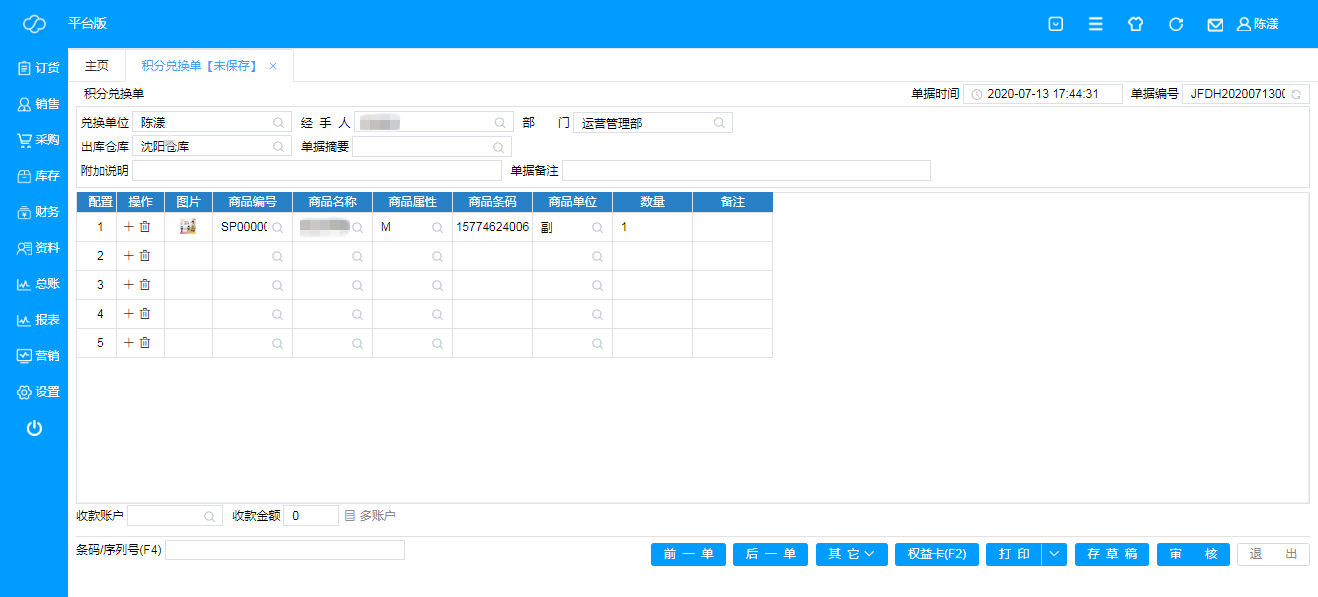Click the 打印 button
Viewport: 1318px width, 597px height.
pos(1014,554)
